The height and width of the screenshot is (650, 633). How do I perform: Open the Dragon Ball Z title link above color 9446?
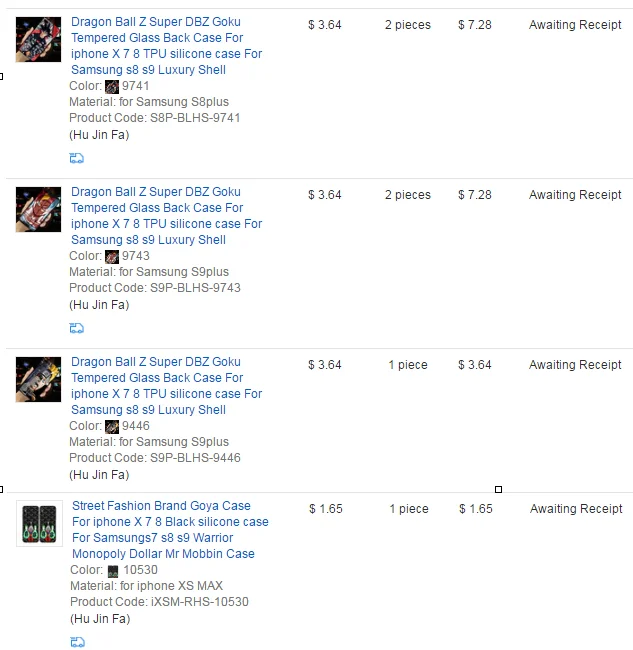click(167, 386)
